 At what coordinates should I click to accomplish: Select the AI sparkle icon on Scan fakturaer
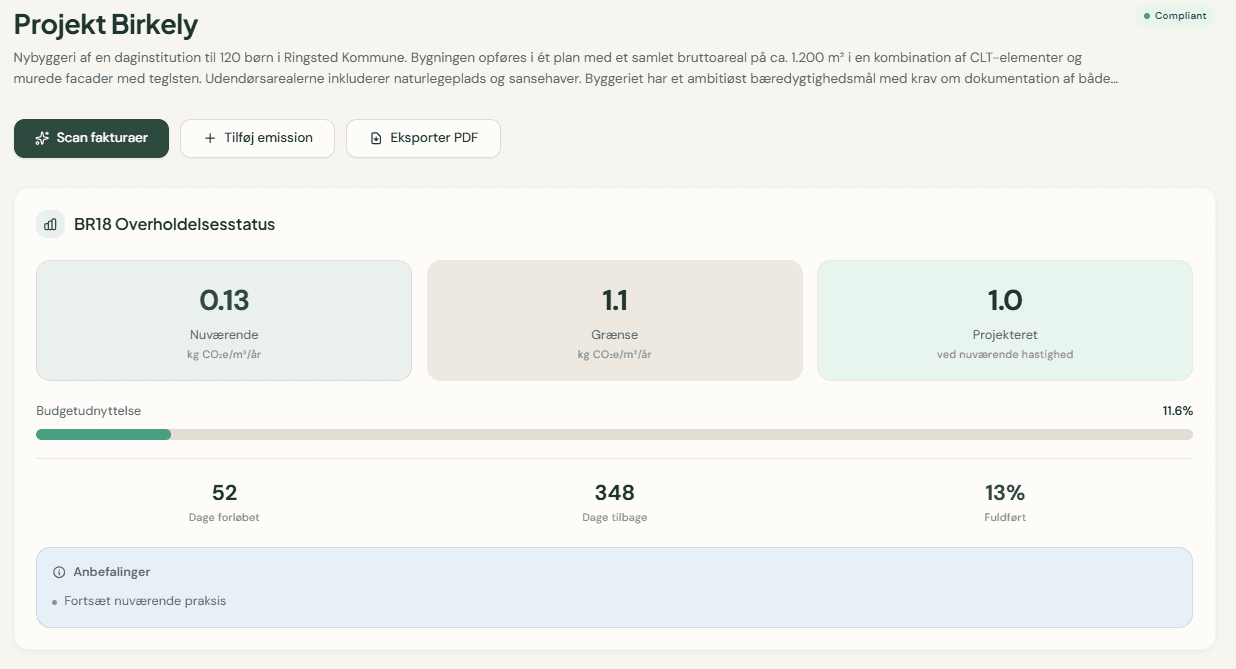point(41,138)
